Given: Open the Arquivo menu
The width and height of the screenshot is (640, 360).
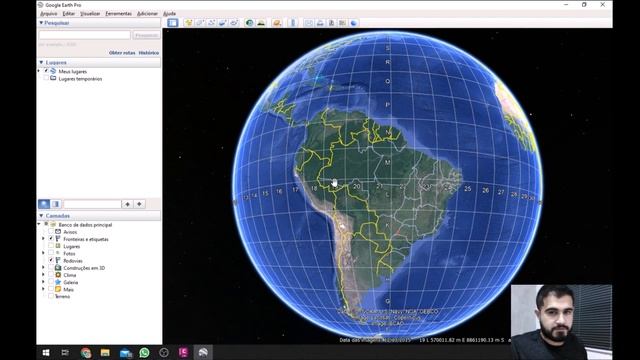Looking at the screenshot, I should click(x=49, y=13).
